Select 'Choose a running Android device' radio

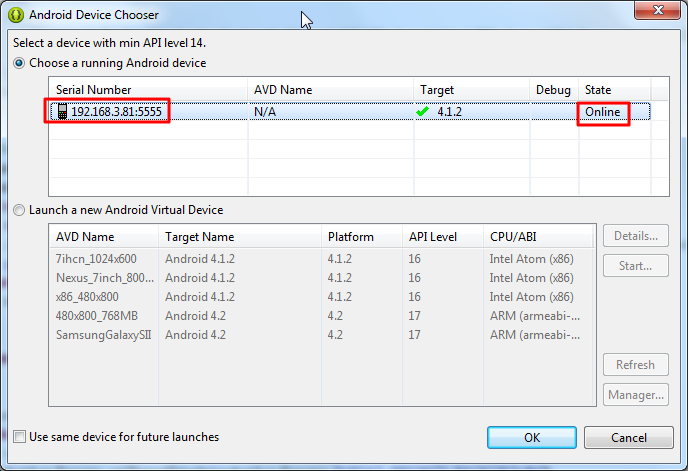pos(19,63)
